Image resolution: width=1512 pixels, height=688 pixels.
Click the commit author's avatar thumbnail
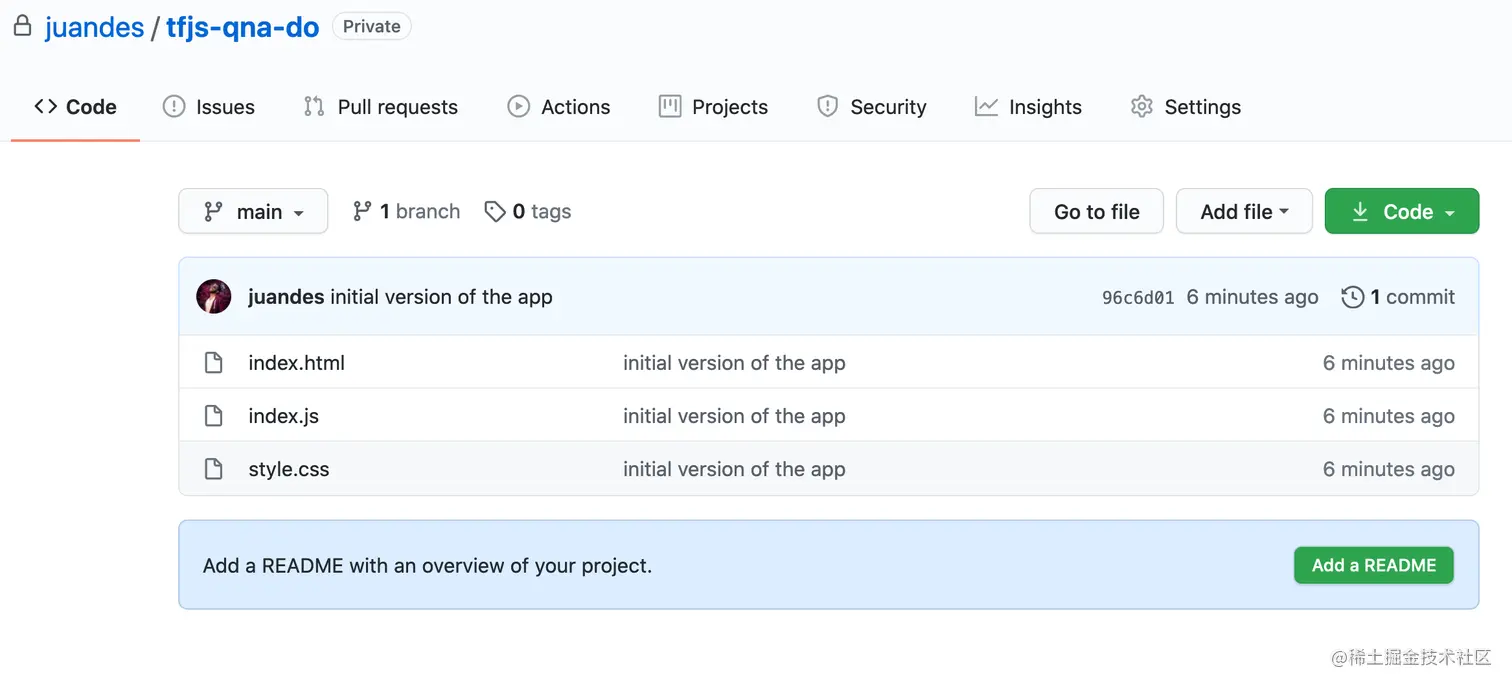pyautogui.click(x=213, y=296)
